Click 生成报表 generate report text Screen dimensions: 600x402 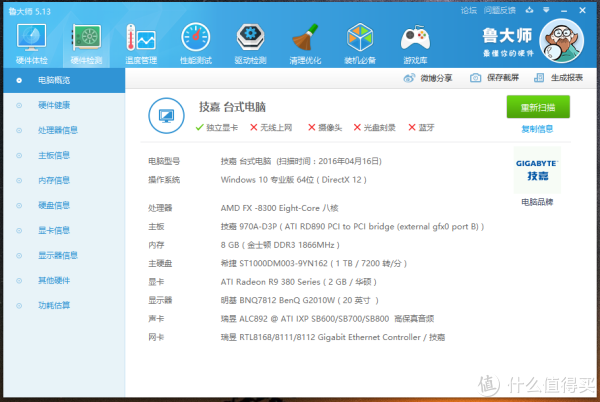[567, 78]
